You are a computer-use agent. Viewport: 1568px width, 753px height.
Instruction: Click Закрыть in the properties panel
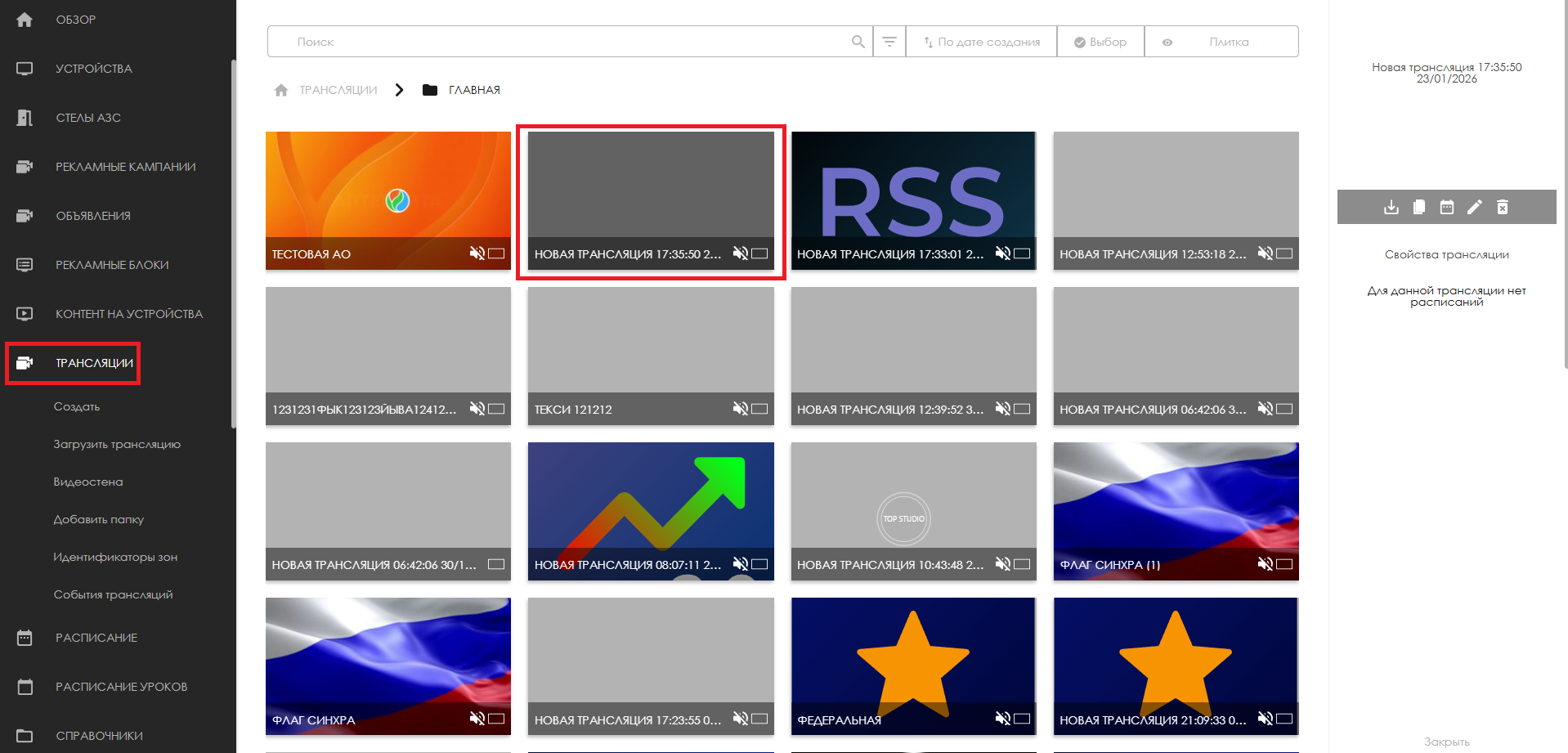(x=1446, y=742)
